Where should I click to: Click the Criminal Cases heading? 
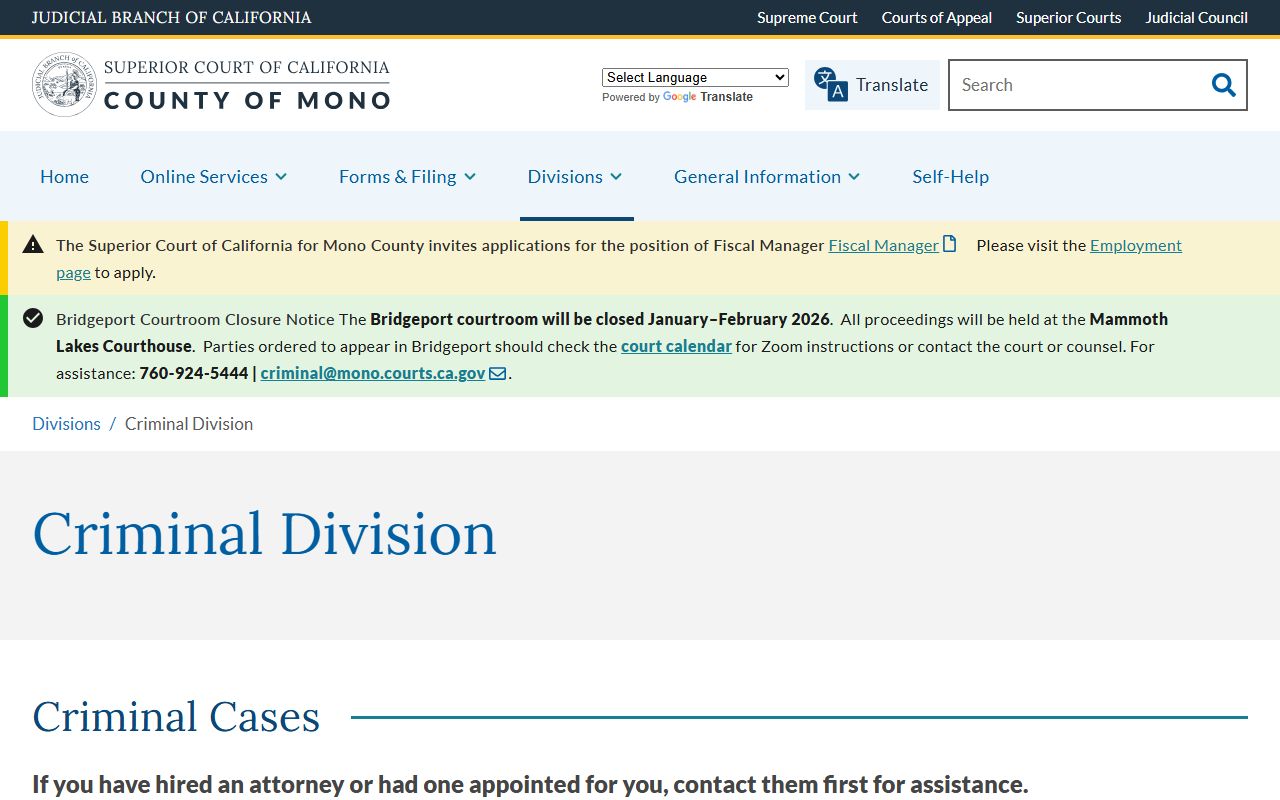point(176,717)
